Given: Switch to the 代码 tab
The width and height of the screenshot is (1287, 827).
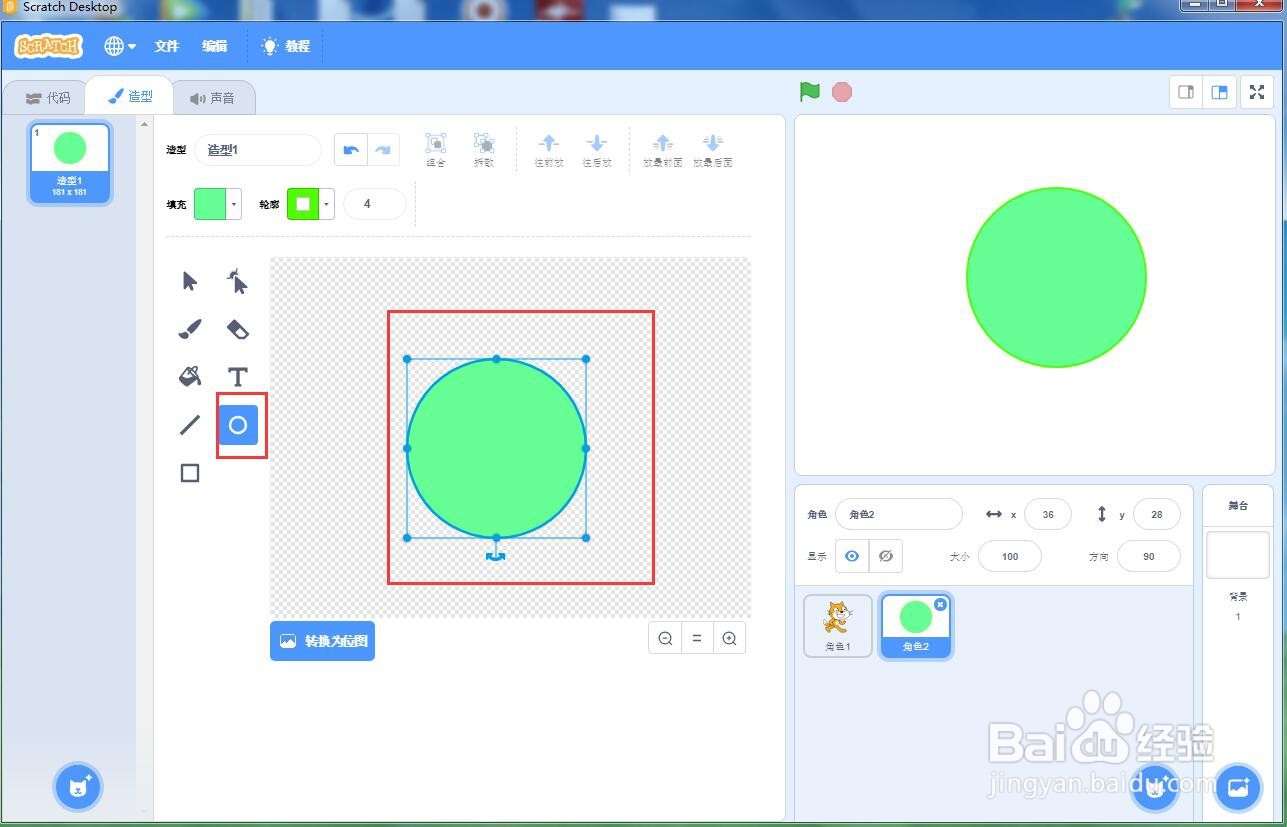Looking at the screenshot, I should pos(48,98).
